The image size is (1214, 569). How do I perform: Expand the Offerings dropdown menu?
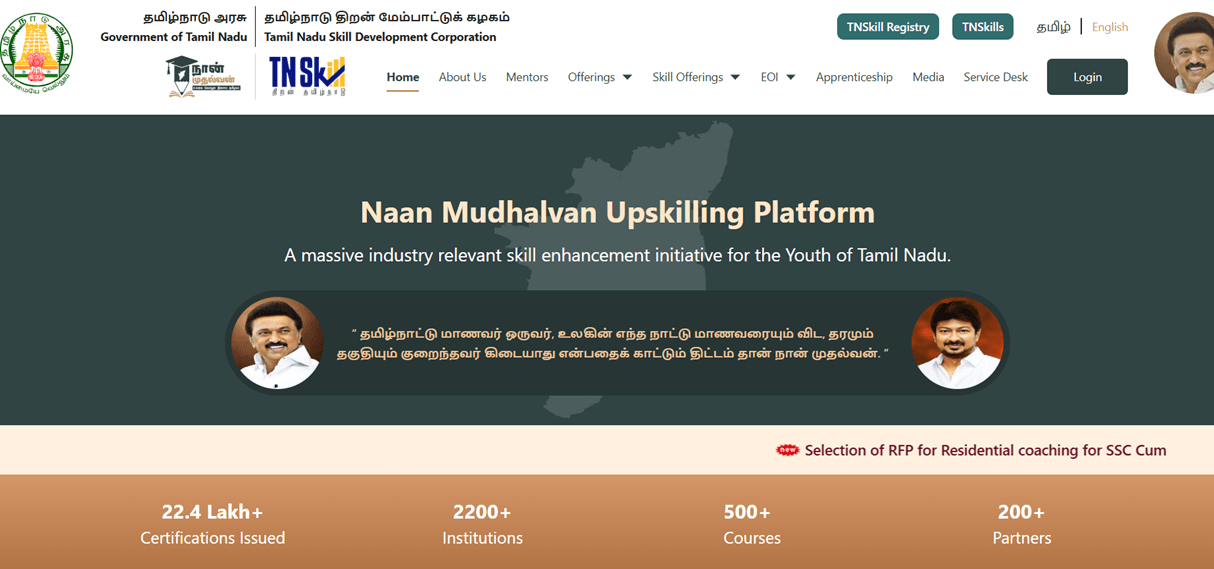point(600,77)
